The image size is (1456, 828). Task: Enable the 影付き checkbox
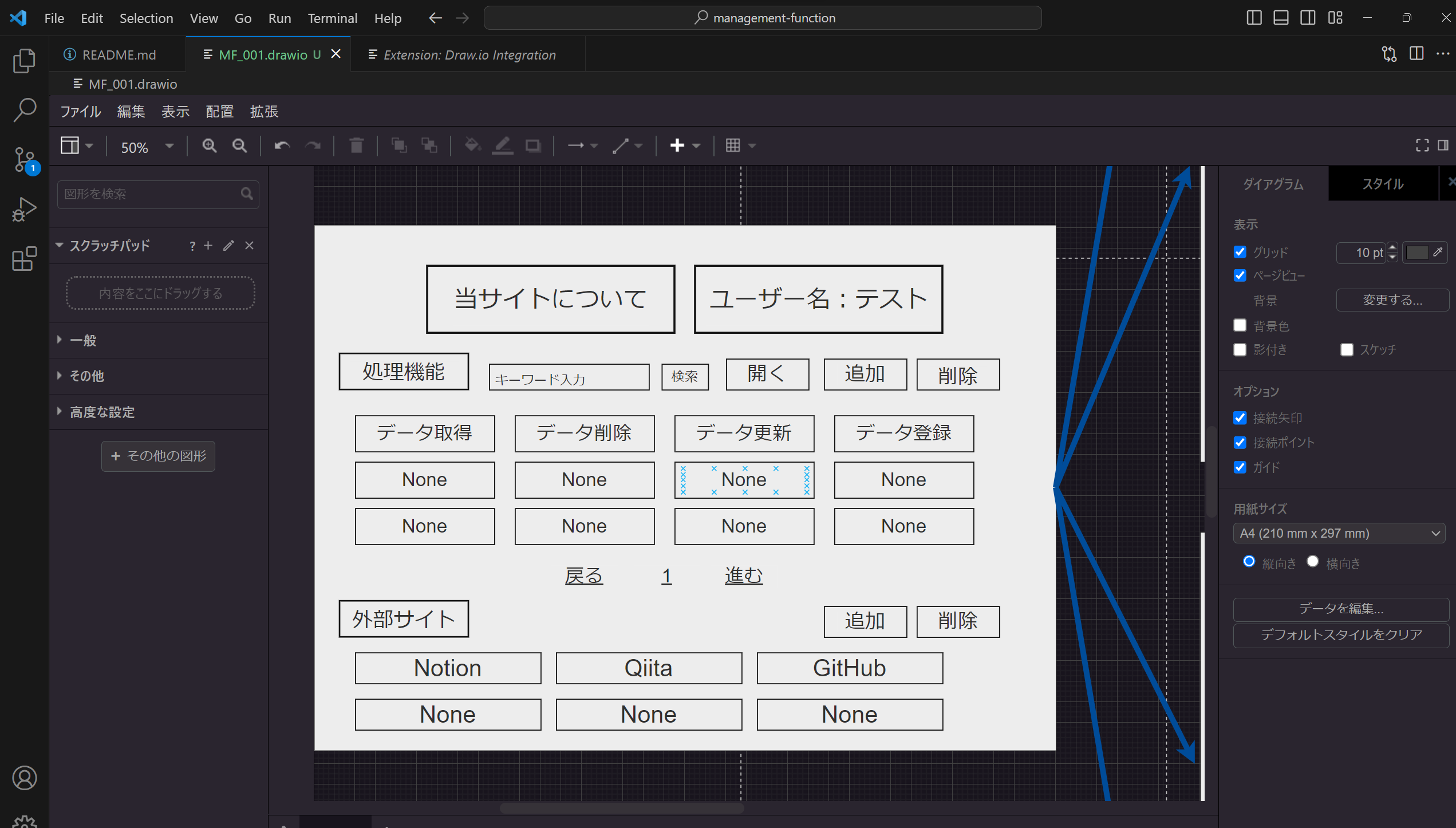1240,349
